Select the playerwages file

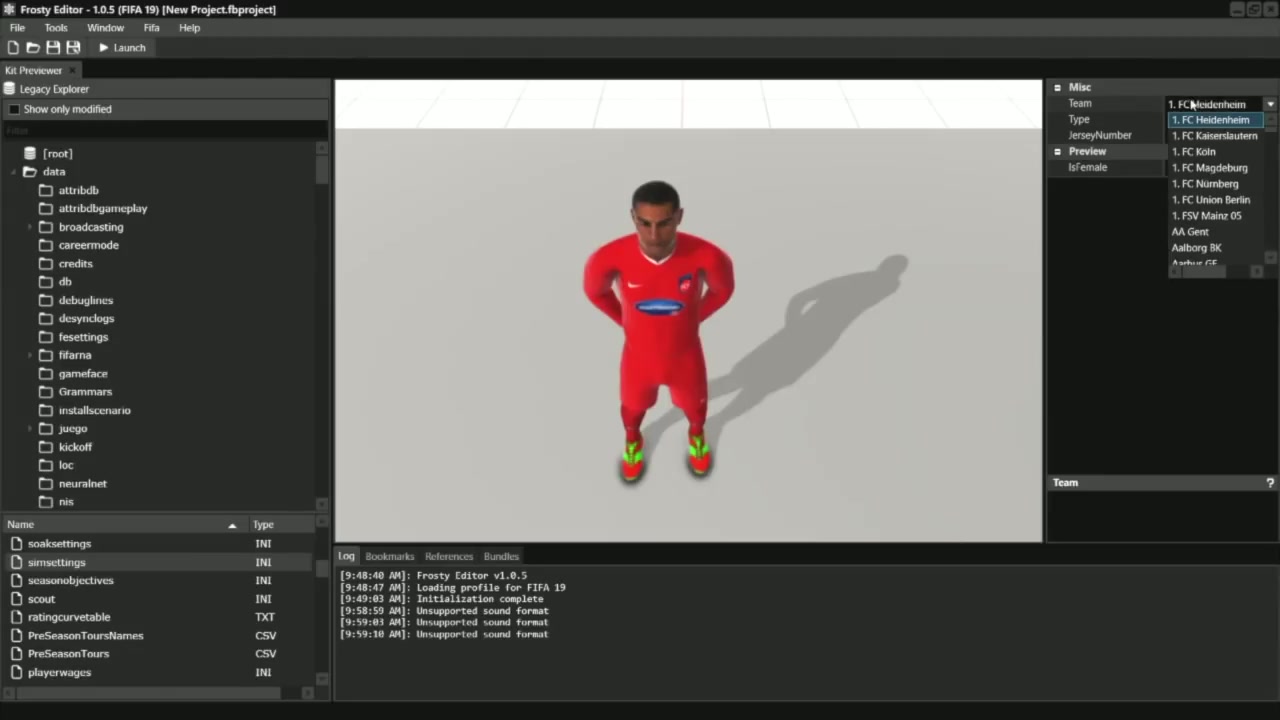tap(59, 673)
